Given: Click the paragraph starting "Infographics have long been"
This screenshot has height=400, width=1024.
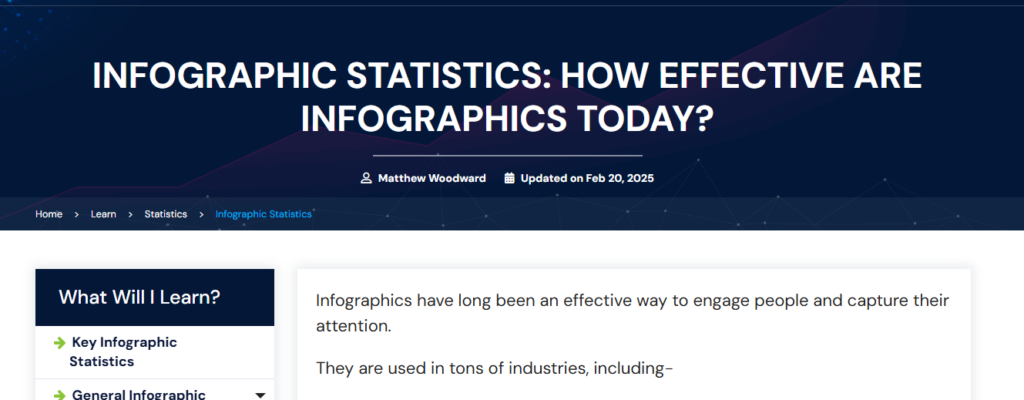Looking at the screenshot, I should tap(632, 312).
